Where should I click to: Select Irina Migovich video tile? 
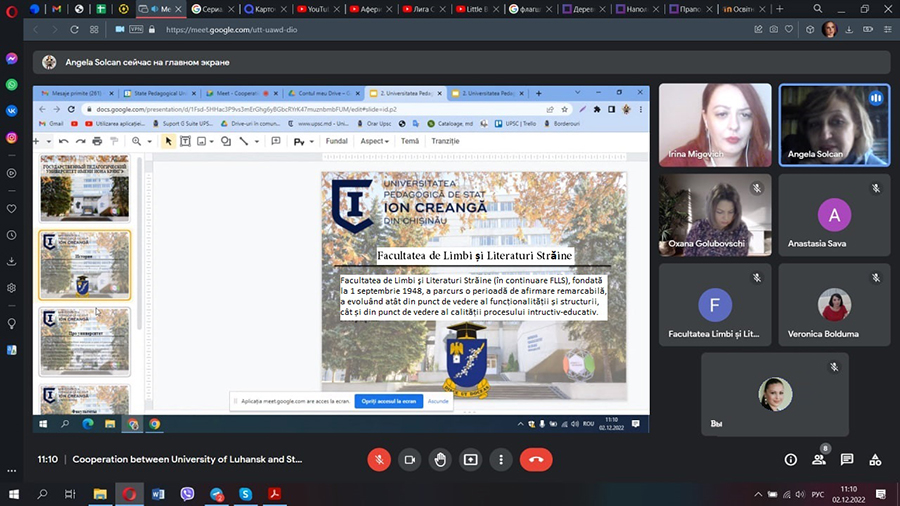coord(715,125)
